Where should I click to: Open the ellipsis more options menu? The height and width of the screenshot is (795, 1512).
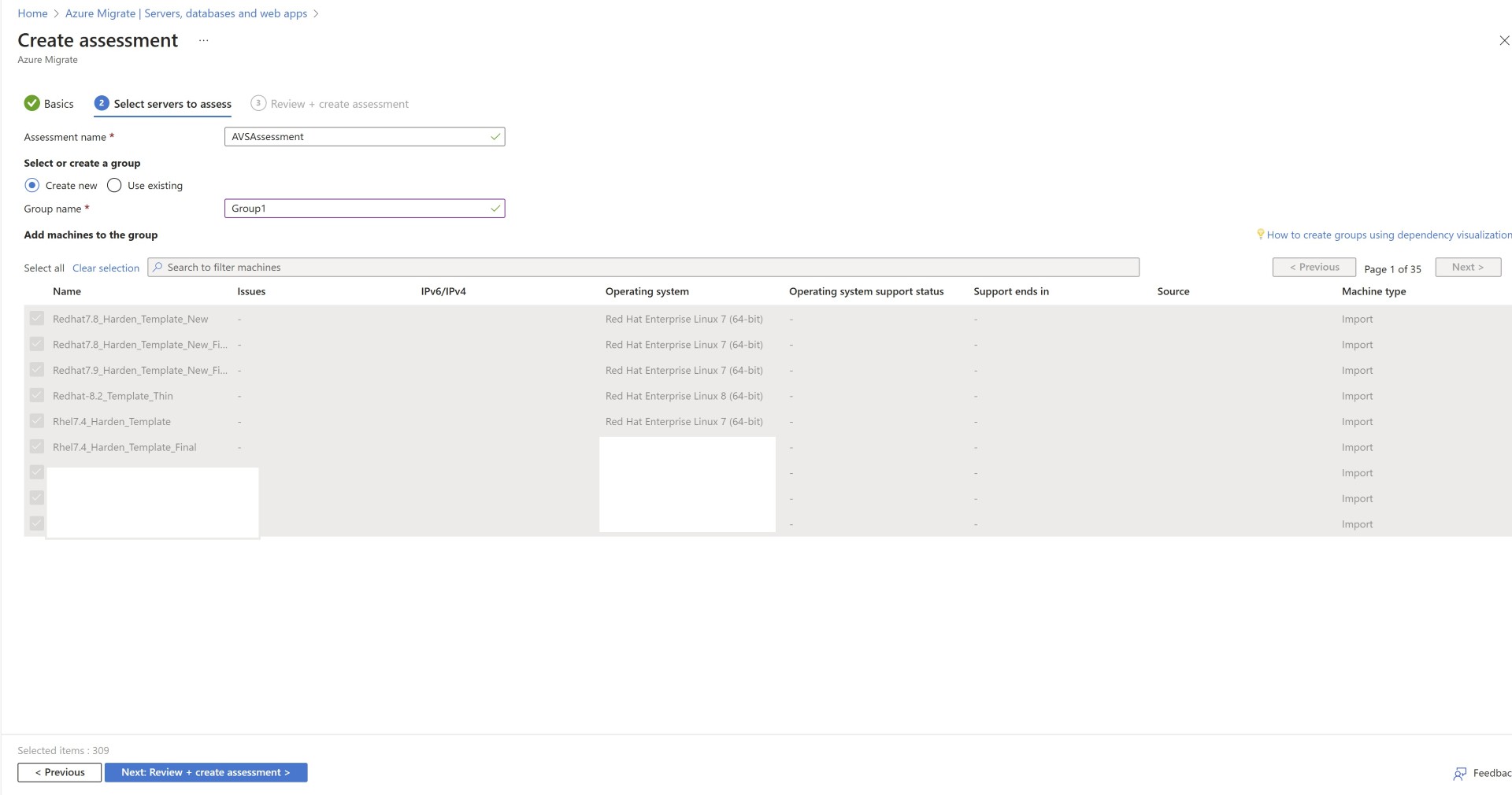203,41
